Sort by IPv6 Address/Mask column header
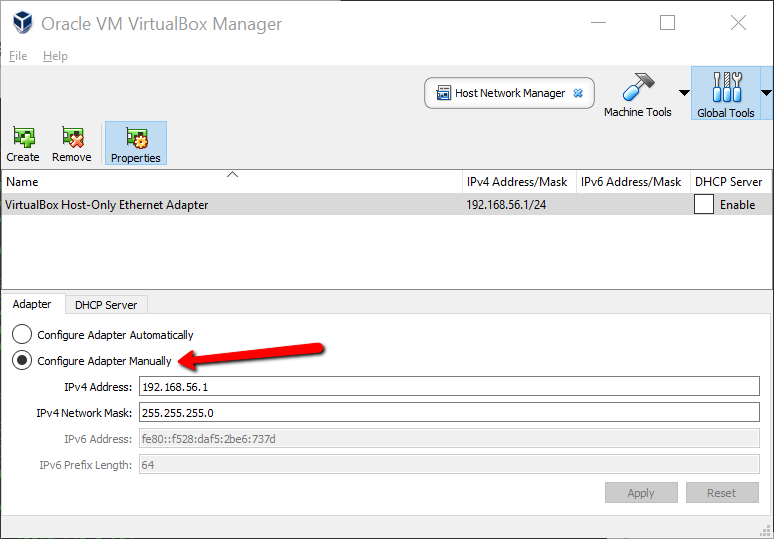Viewport: 774px width, 539px height. tap(633, 182)
